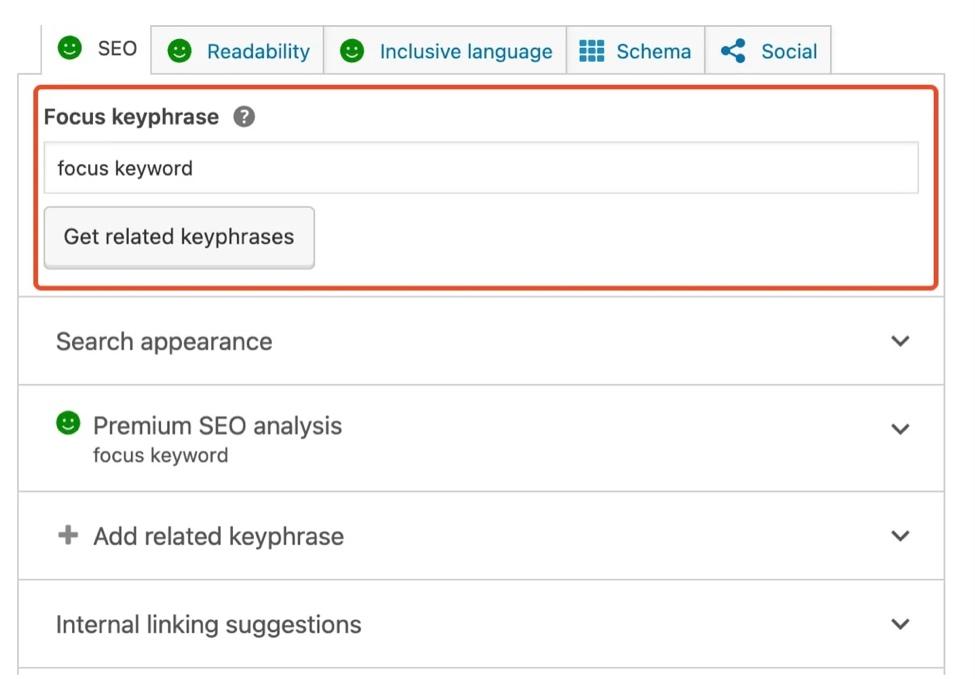Click Get related keyphrases button
This screenshot has width=975, height=679.
pos(179,238)
